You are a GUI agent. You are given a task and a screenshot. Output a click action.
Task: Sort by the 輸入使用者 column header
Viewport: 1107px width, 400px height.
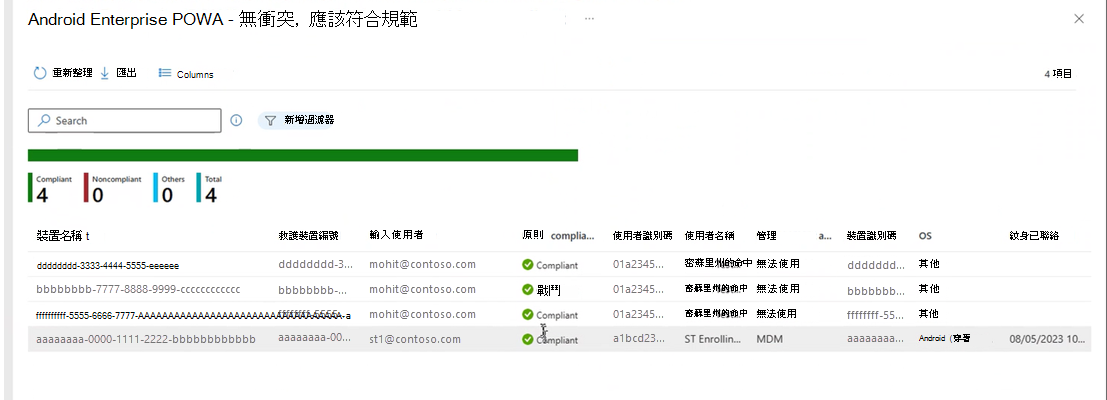(x=396, y=235)
